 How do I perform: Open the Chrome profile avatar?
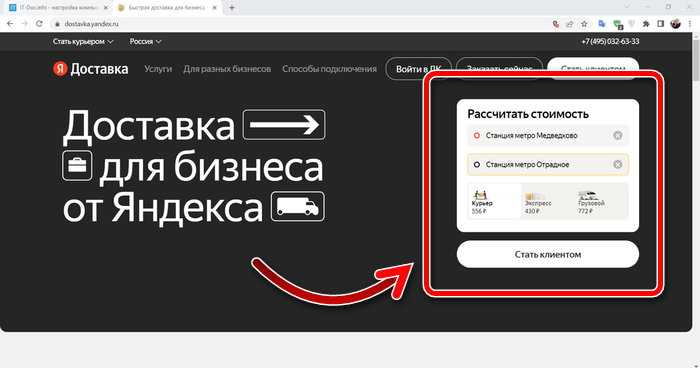point(675,24)
